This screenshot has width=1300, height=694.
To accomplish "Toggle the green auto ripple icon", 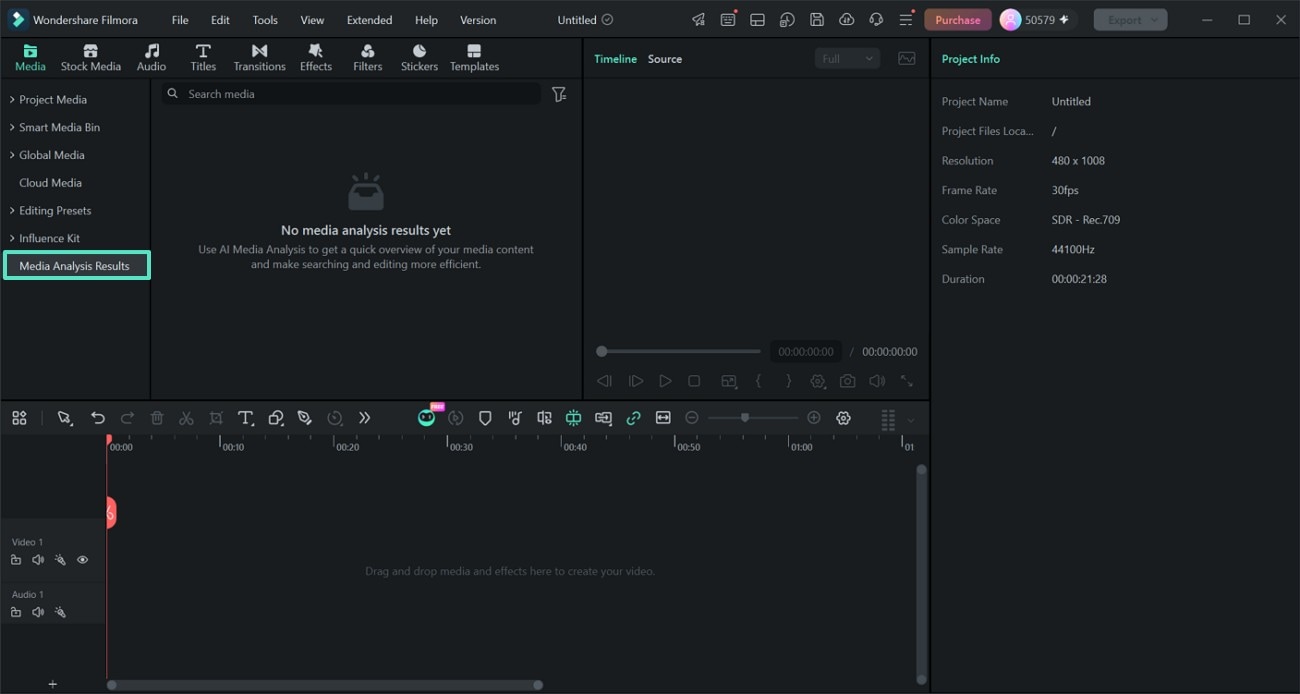I will pos(573,418).
